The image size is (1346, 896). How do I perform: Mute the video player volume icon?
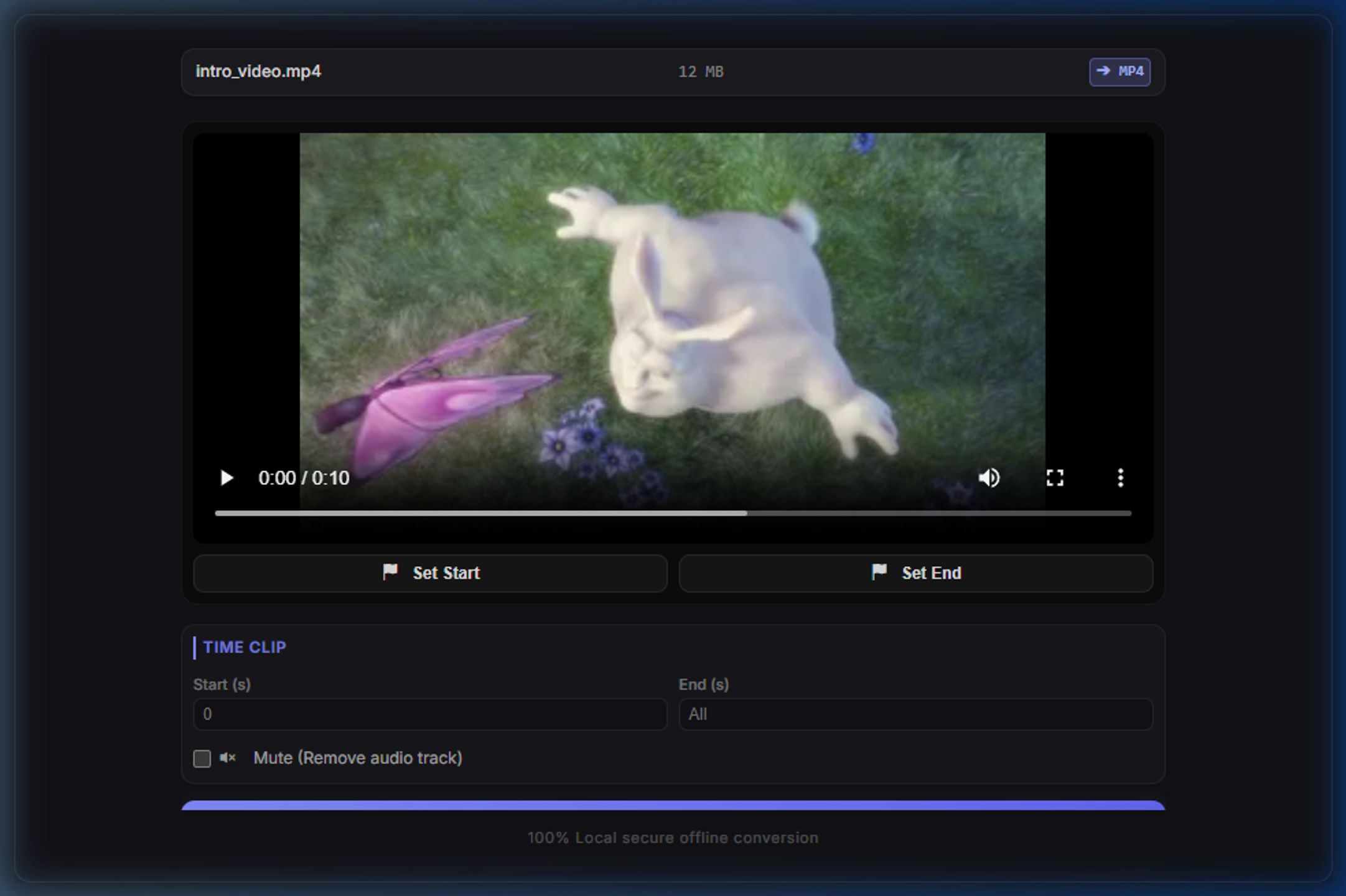point(989,478)
